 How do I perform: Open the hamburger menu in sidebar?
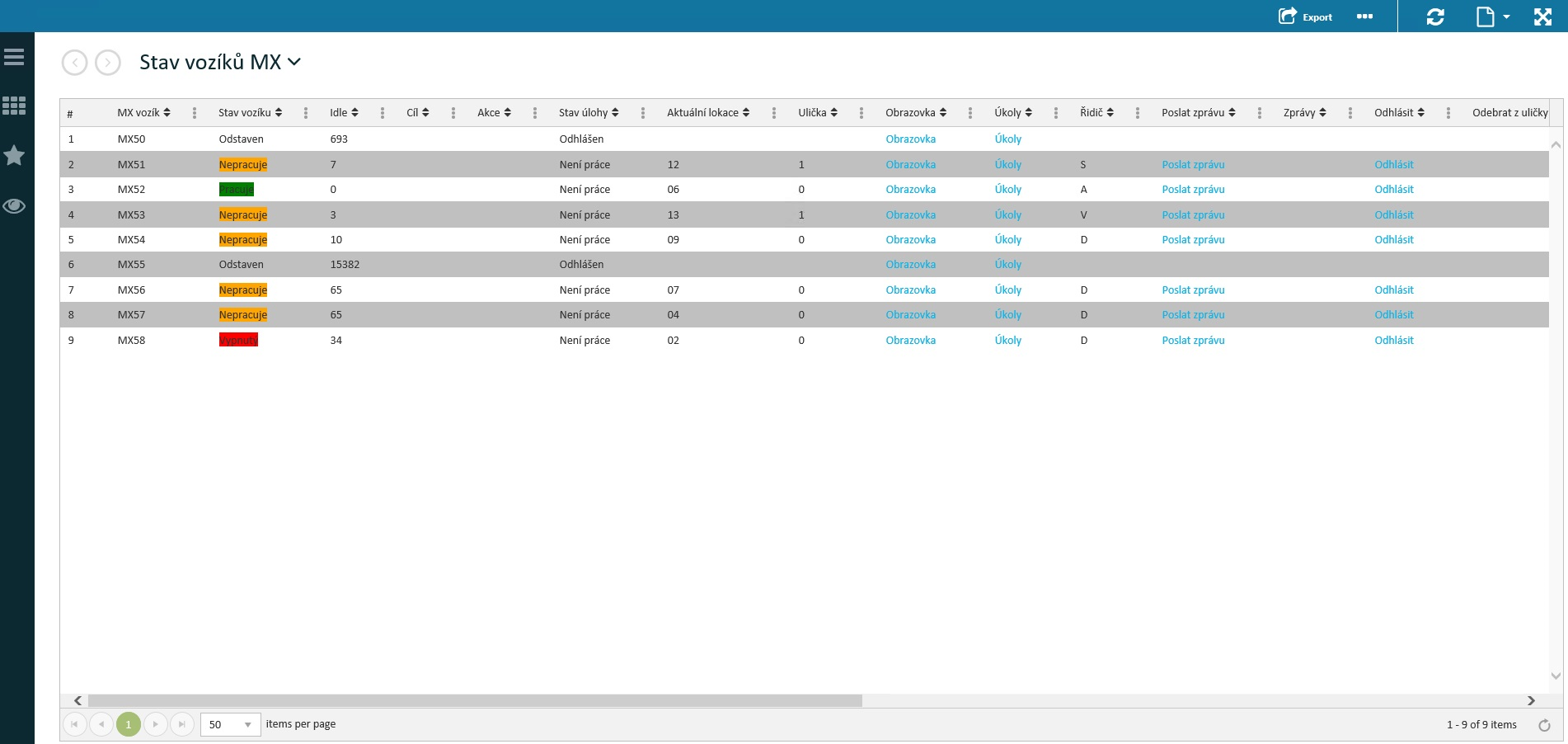tap(14, 57)
